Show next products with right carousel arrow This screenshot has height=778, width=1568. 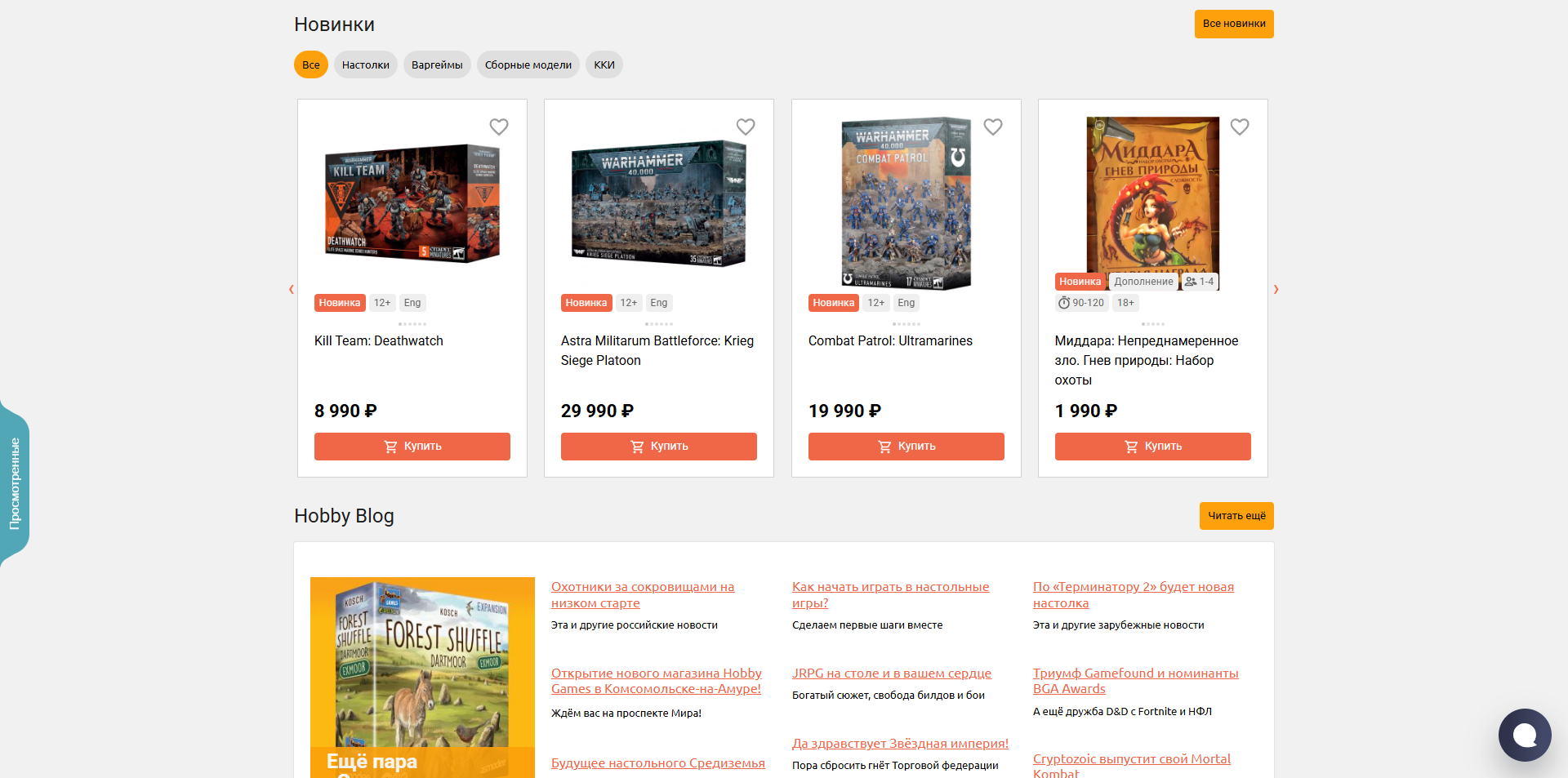[1276, 289]
